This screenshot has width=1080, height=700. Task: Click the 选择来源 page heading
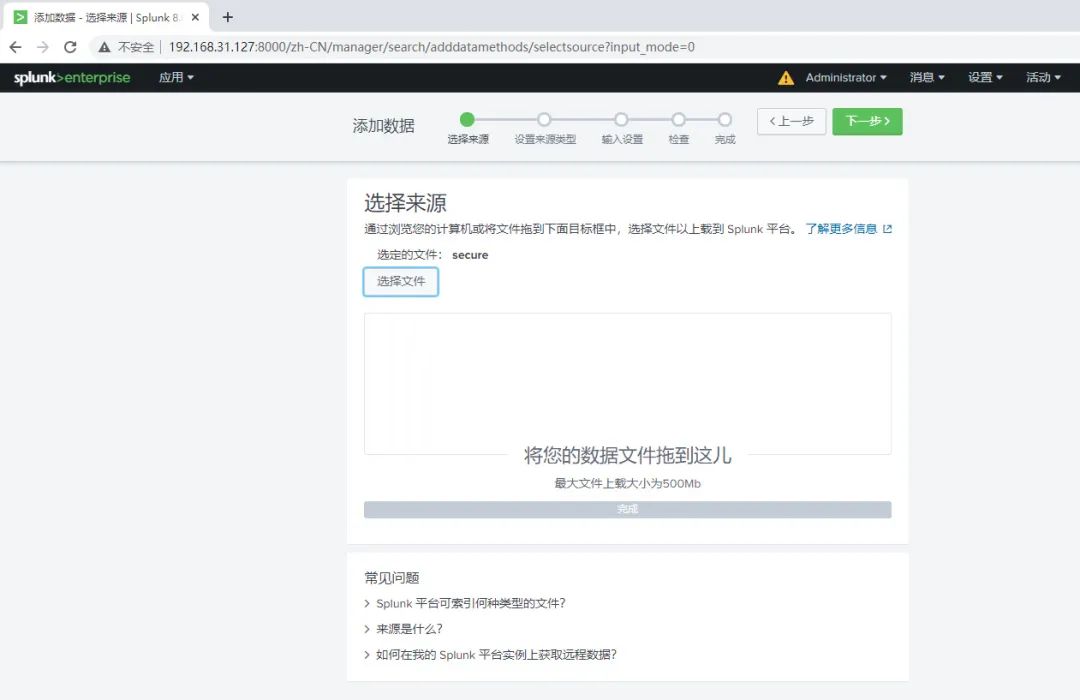405,203
